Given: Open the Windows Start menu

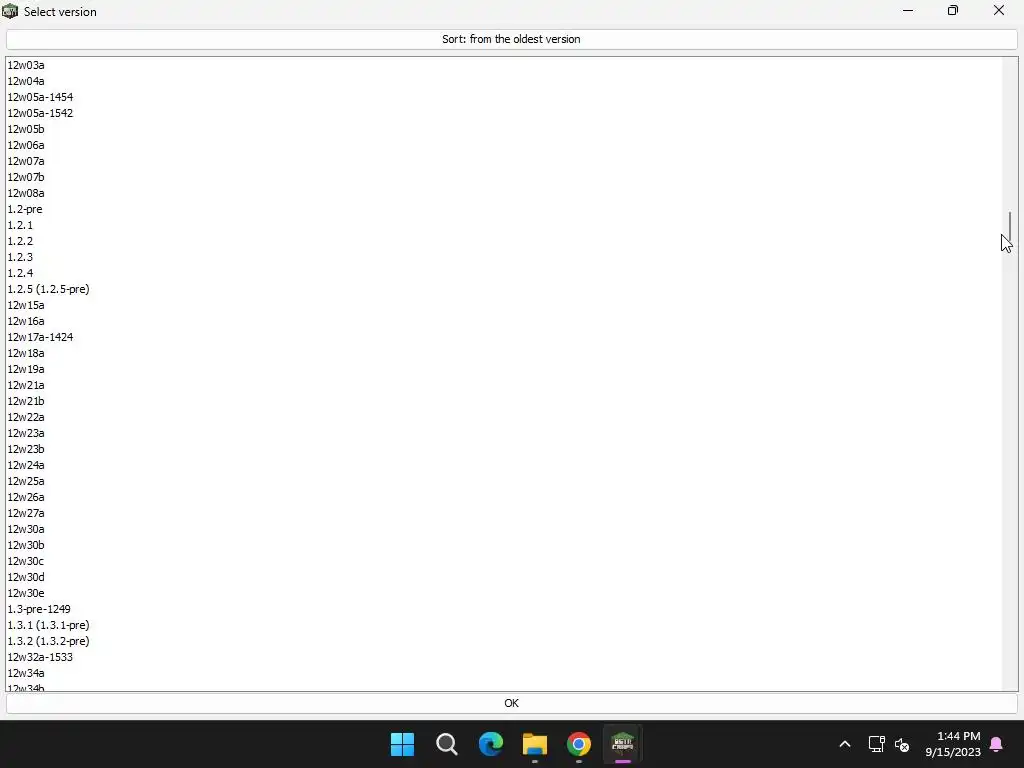Looking at the screenshot, I should (x=402, y=744).
